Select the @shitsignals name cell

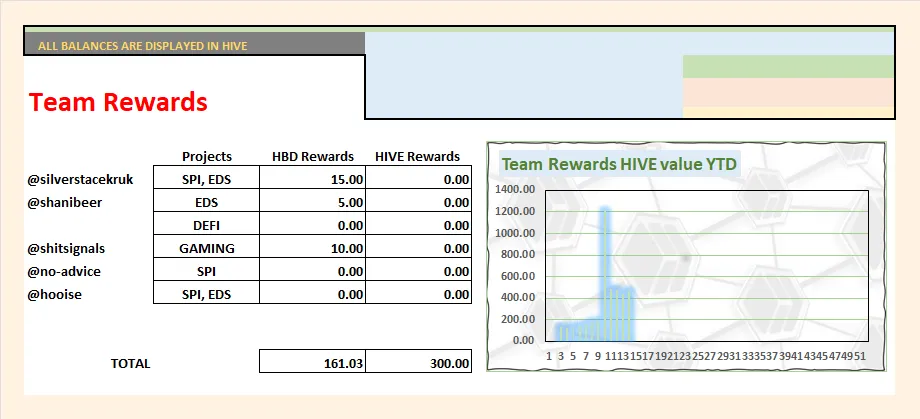click(66, 248)
